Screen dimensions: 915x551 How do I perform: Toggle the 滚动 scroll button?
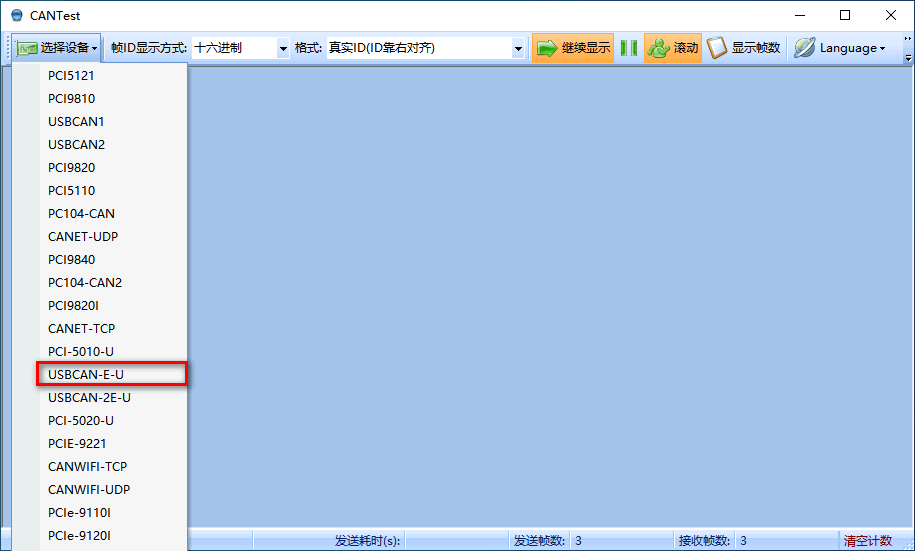[673, 48]
